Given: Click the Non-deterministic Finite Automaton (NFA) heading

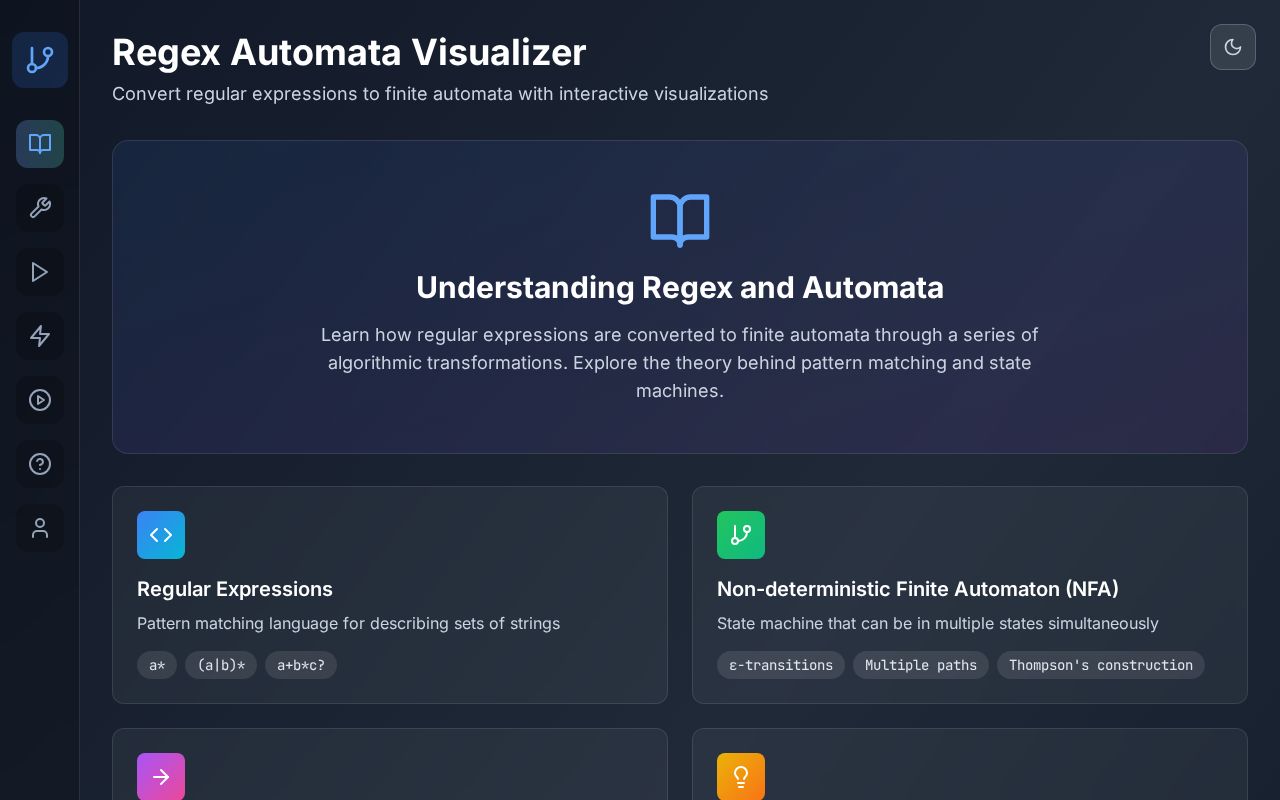Looking at the screenshot, I should pos(918,589).
